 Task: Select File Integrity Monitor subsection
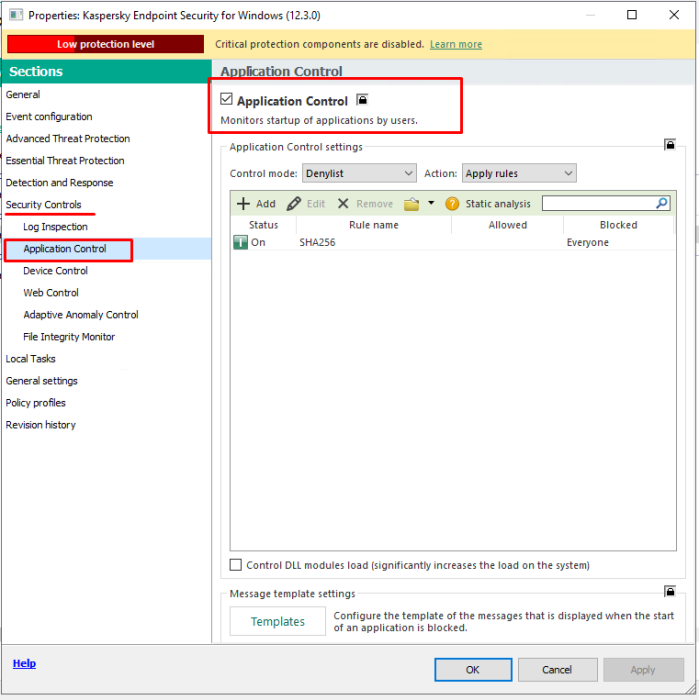[x=69, y=337]
